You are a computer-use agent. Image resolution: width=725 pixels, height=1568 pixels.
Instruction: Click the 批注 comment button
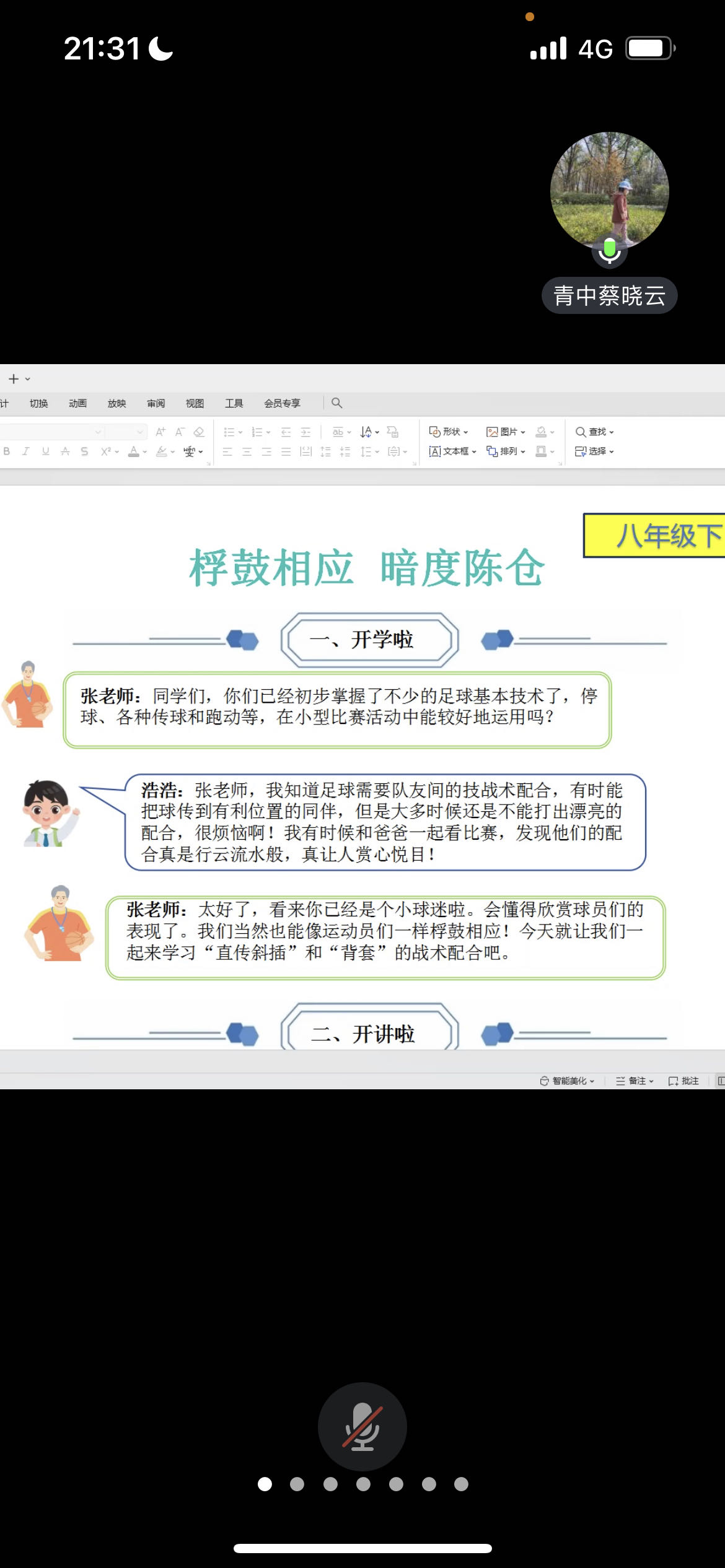tap(683, 1081)
